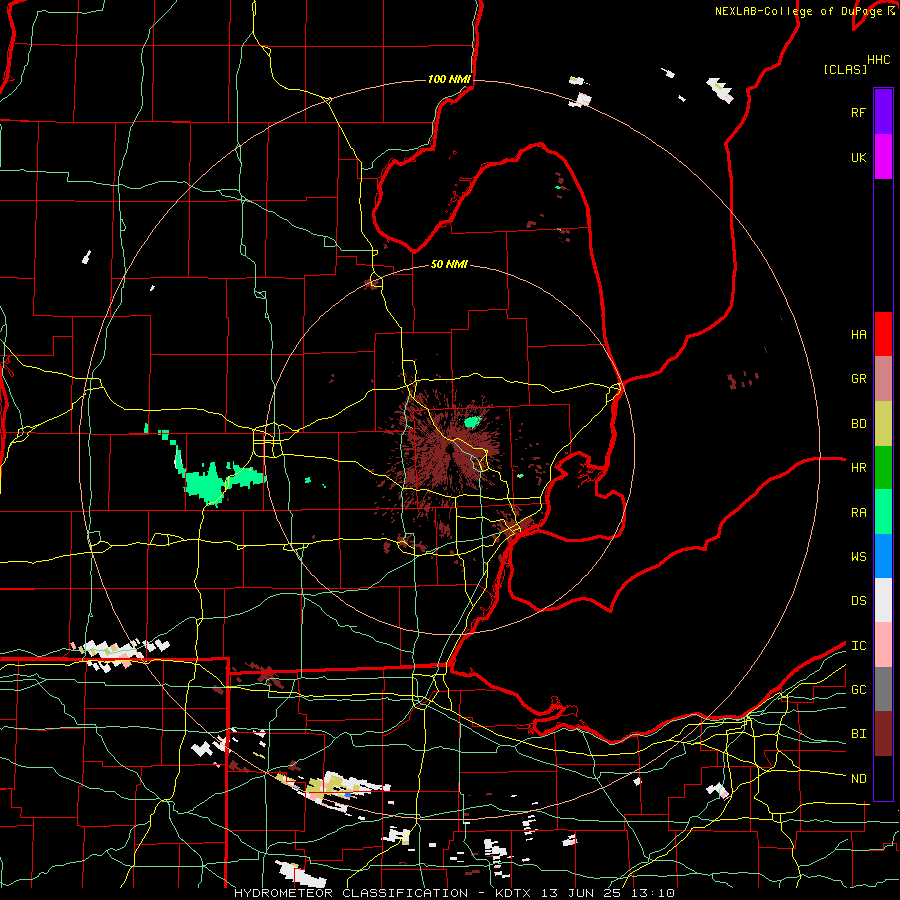Screen dimensions: 900x900
Task: Click the DS legend label
Action: click(x=859, y=600)
